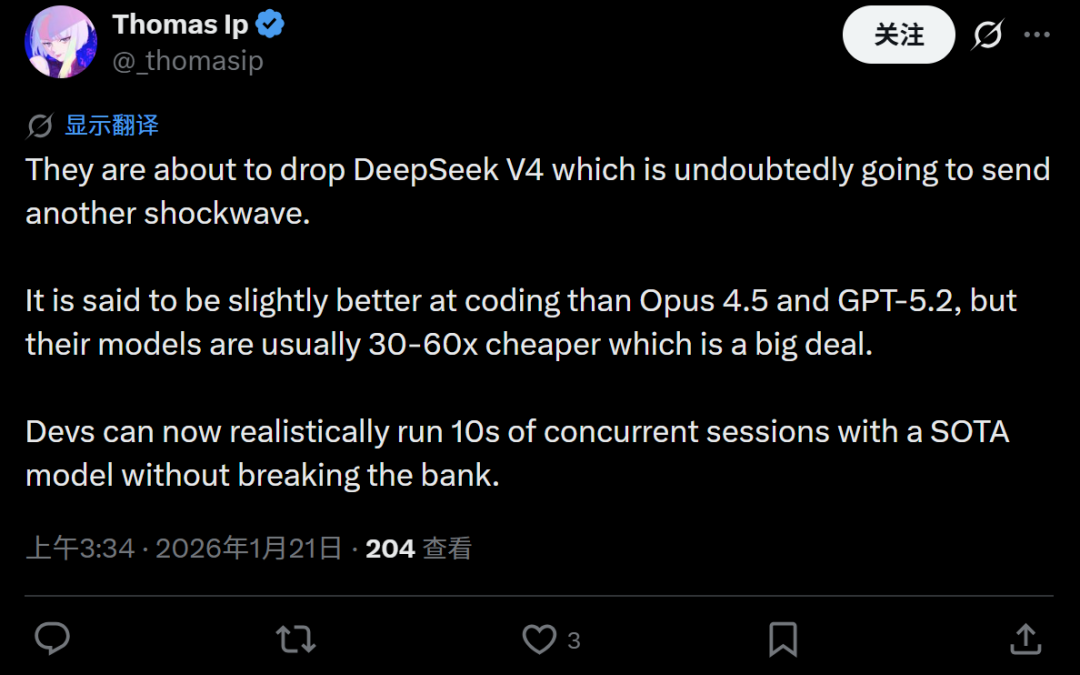Open the more options menu on the post
The width and height of the screenshot is (1080, 675).
[1040, 34]
